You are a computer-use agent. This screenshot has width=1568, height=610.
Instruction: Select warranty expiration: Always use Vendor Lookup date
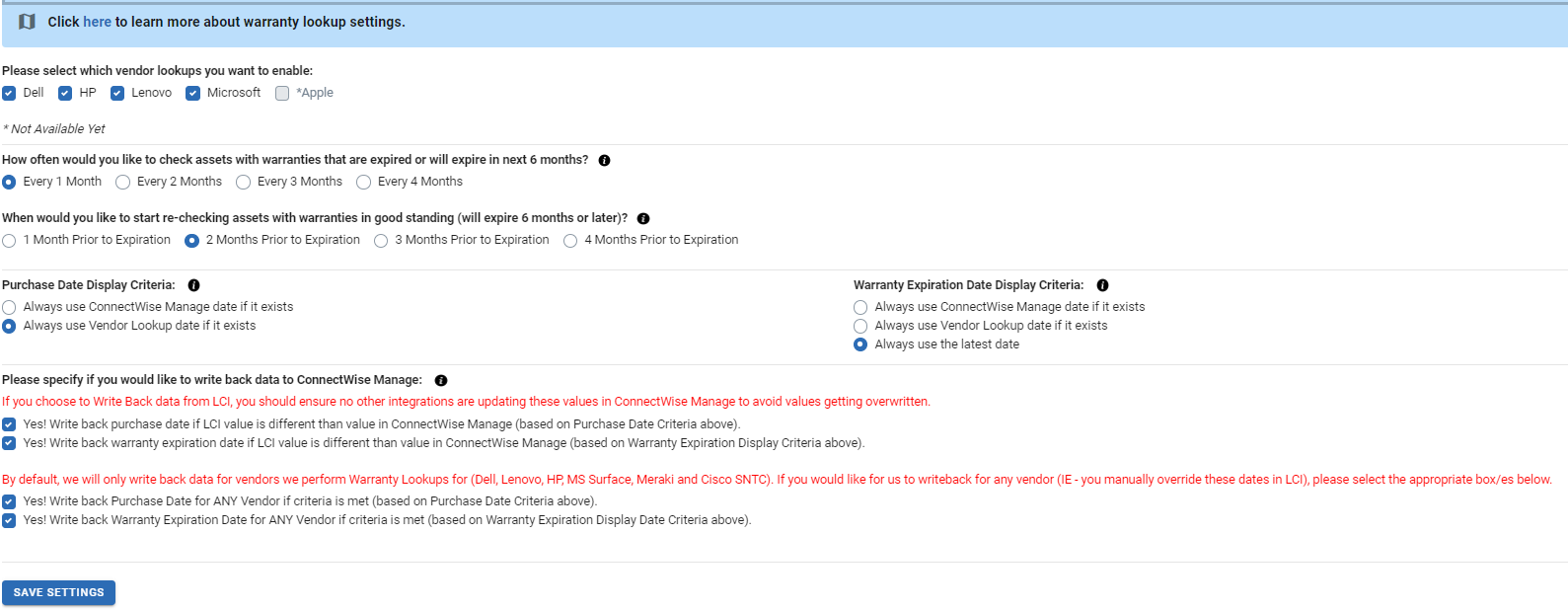pos(860,326)
